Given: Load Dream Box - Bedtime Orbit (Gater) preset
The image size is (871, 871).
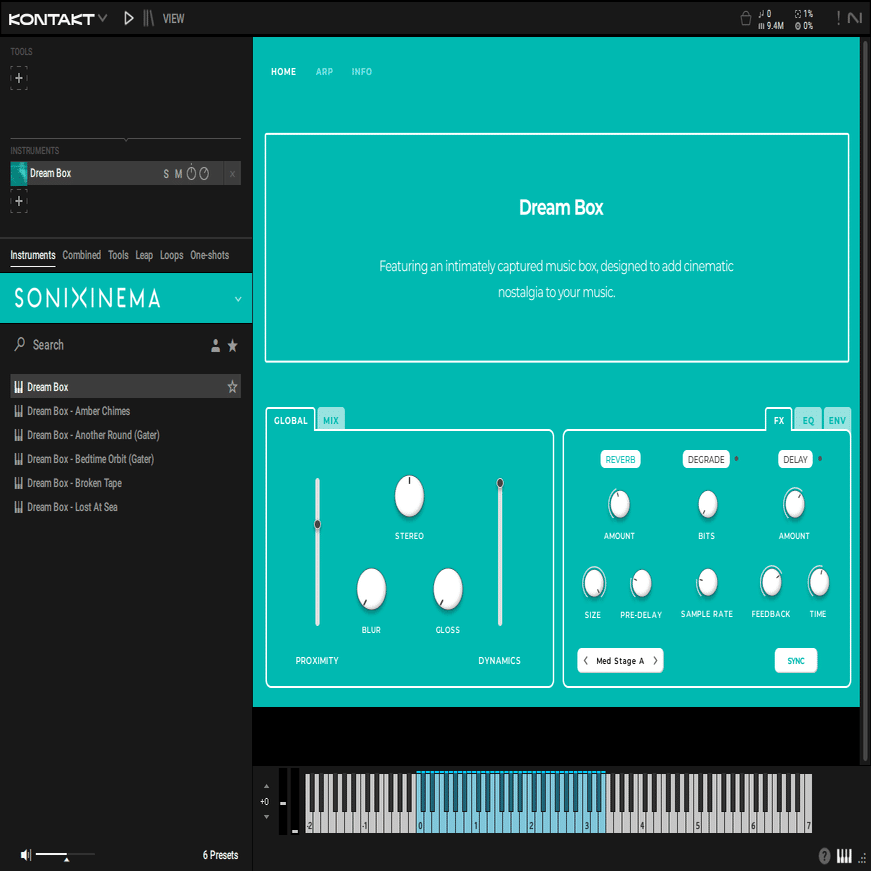Looking at the screenshot, I should coord(126,459).
